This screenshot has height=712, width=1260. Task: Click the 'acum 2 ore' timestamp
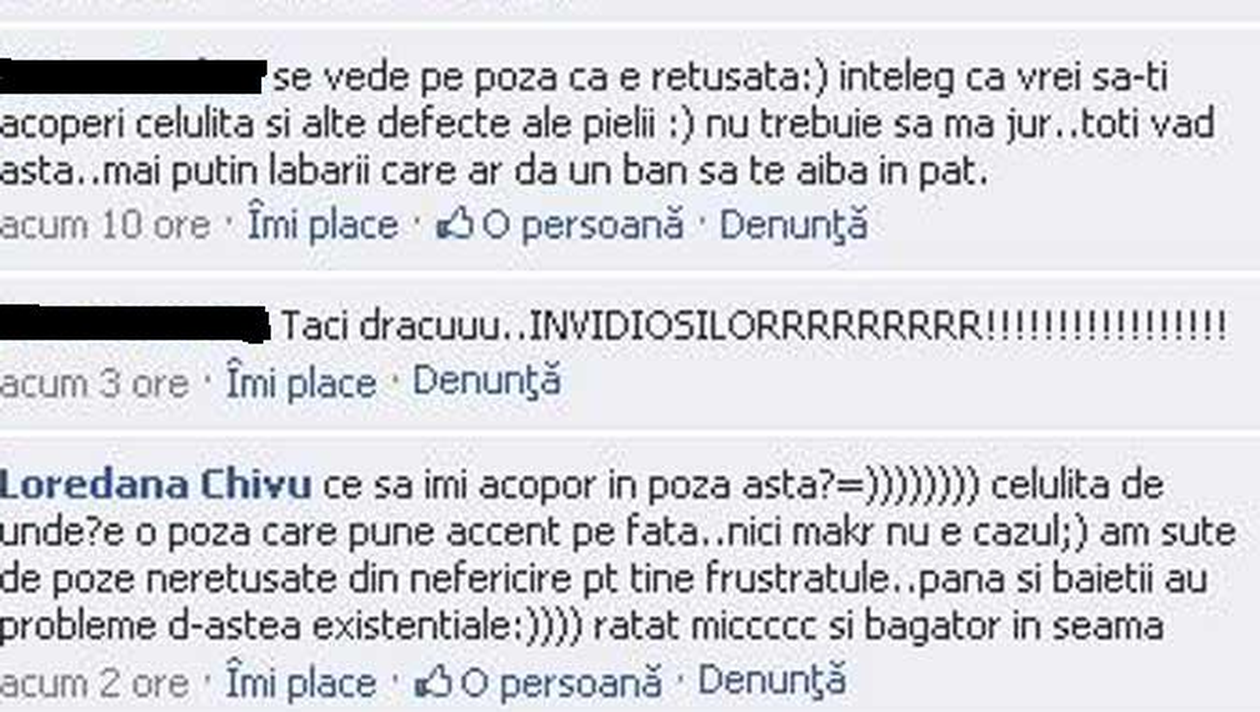coord(94,684)
